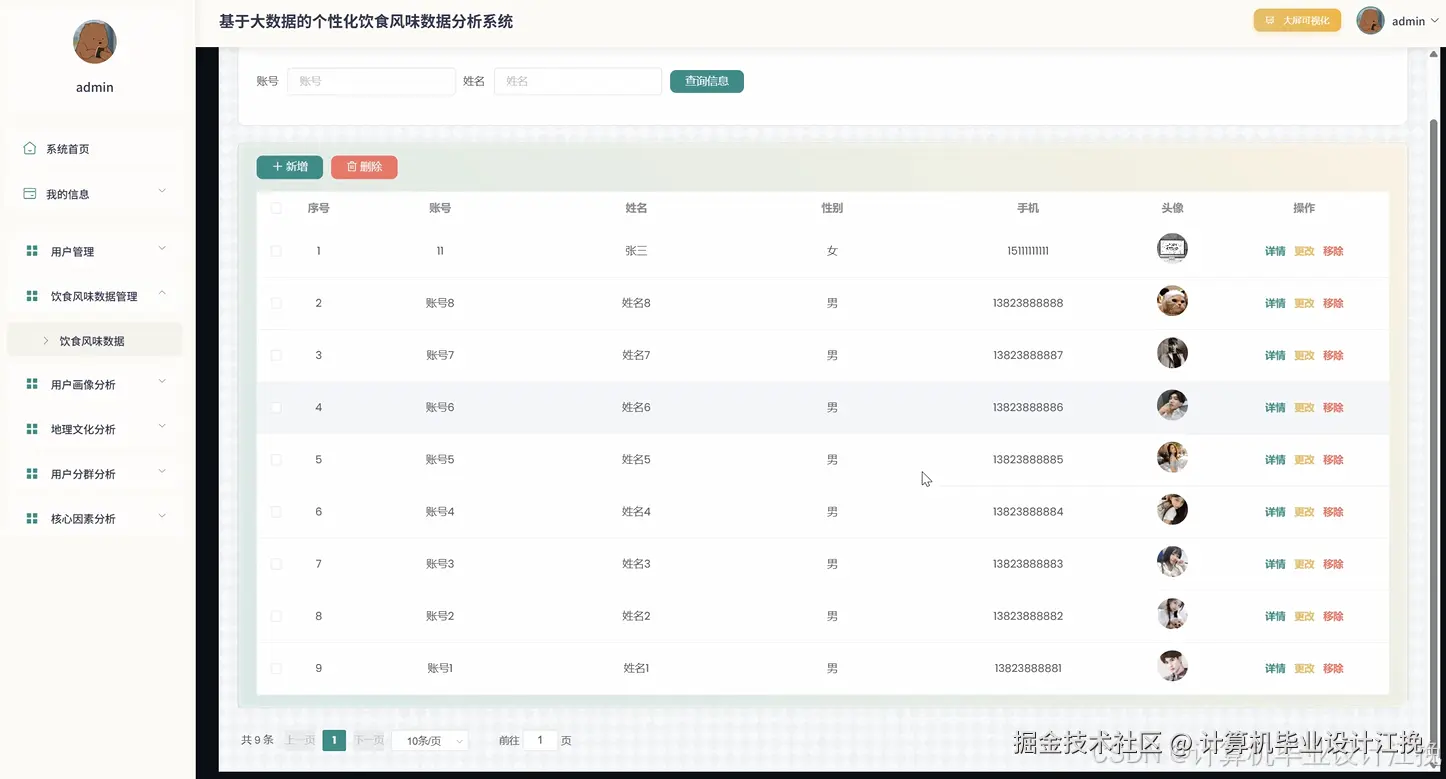
Task: Click the red 删除 delete button
Action: coord(364,167)
